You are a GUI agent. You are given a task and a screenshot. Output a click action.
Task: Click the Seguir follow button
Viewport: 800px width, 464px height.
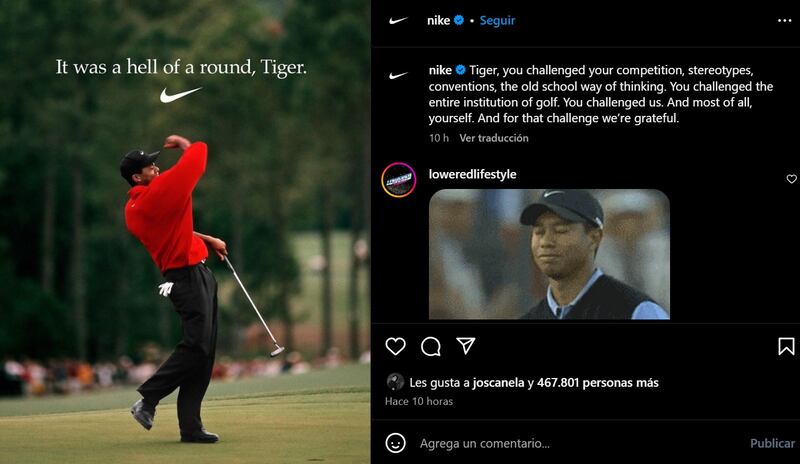click(x=497, y=20)
